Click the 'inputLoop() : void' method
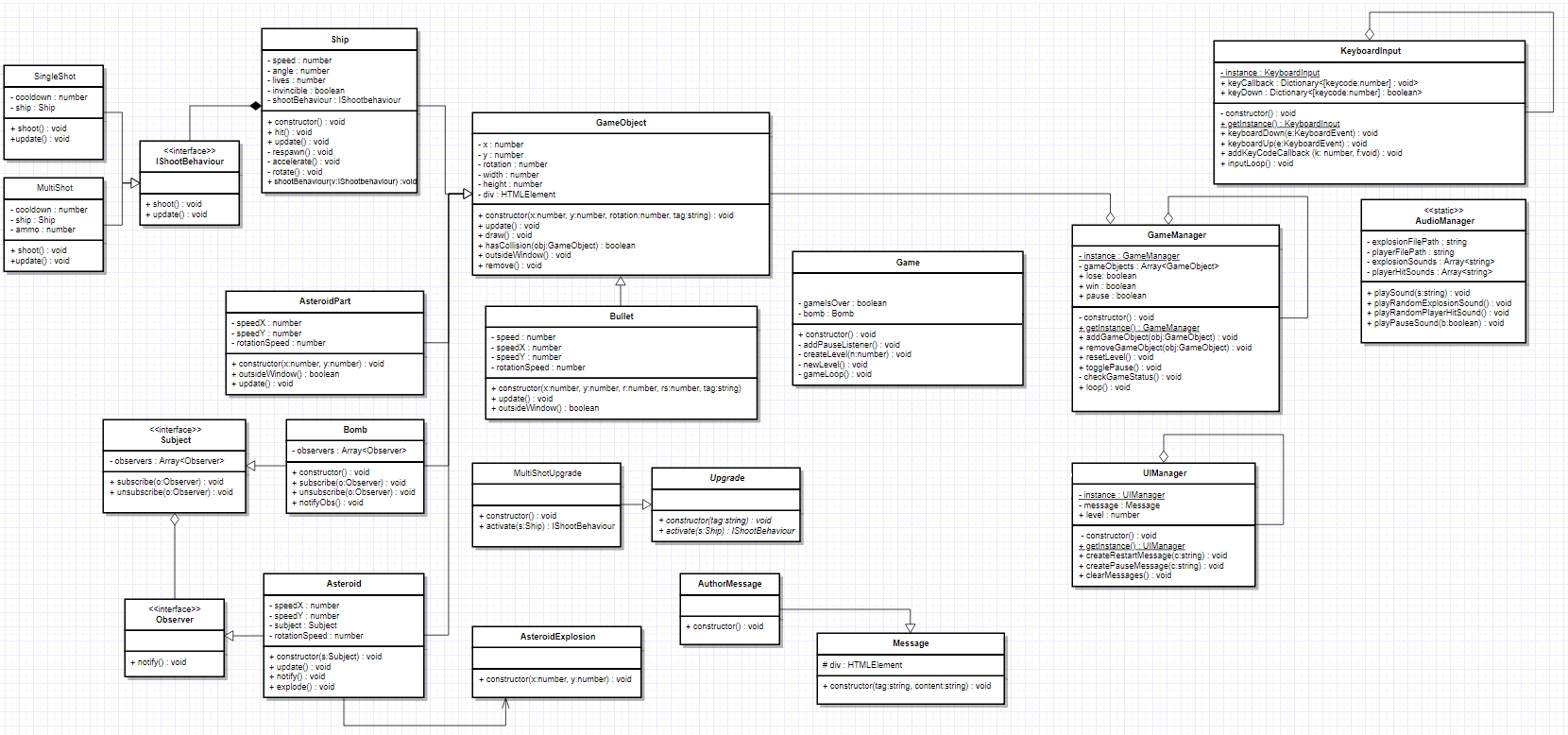 1257,163
